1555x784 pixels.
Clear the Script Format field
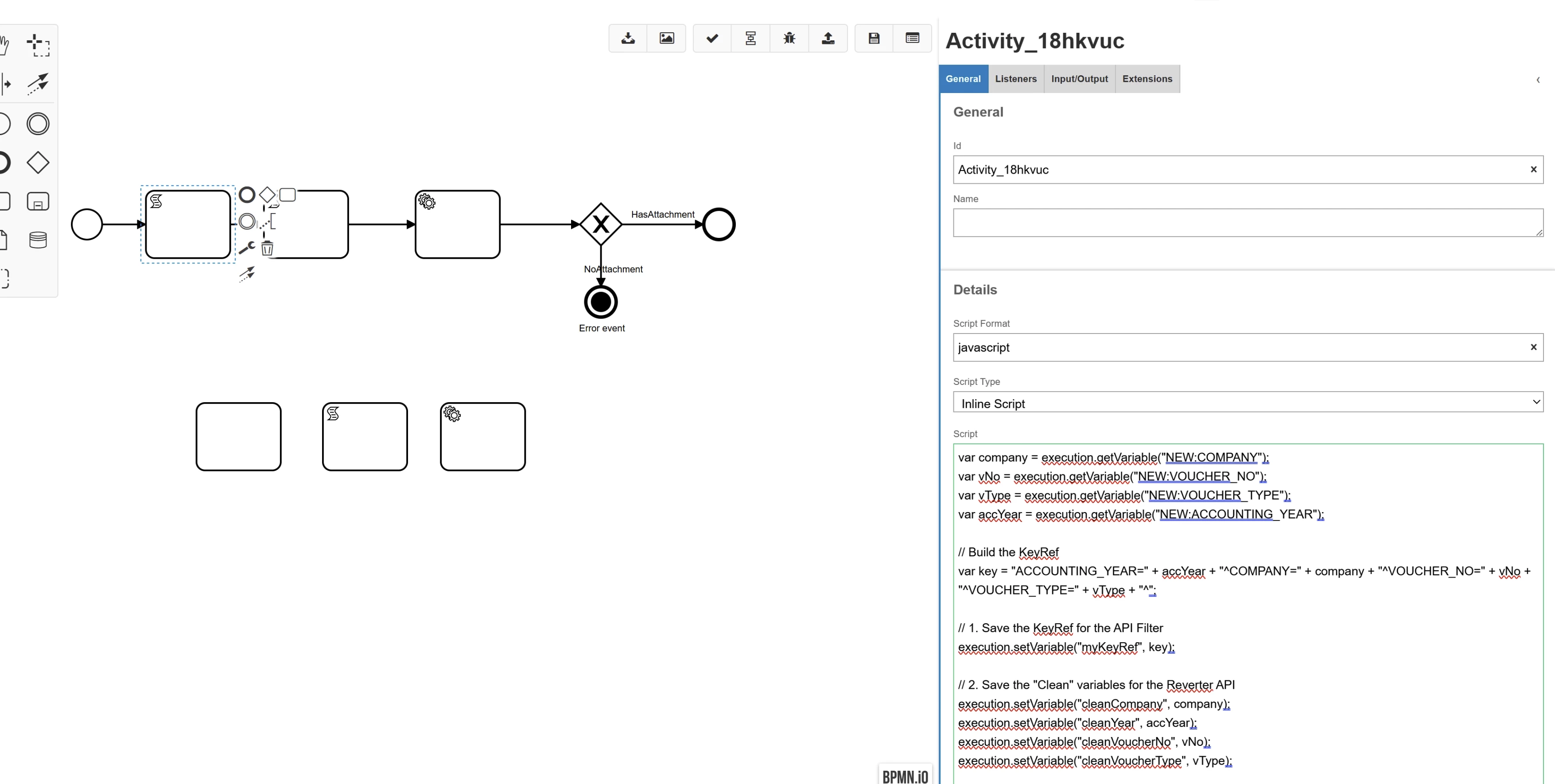pos(1533,347)
